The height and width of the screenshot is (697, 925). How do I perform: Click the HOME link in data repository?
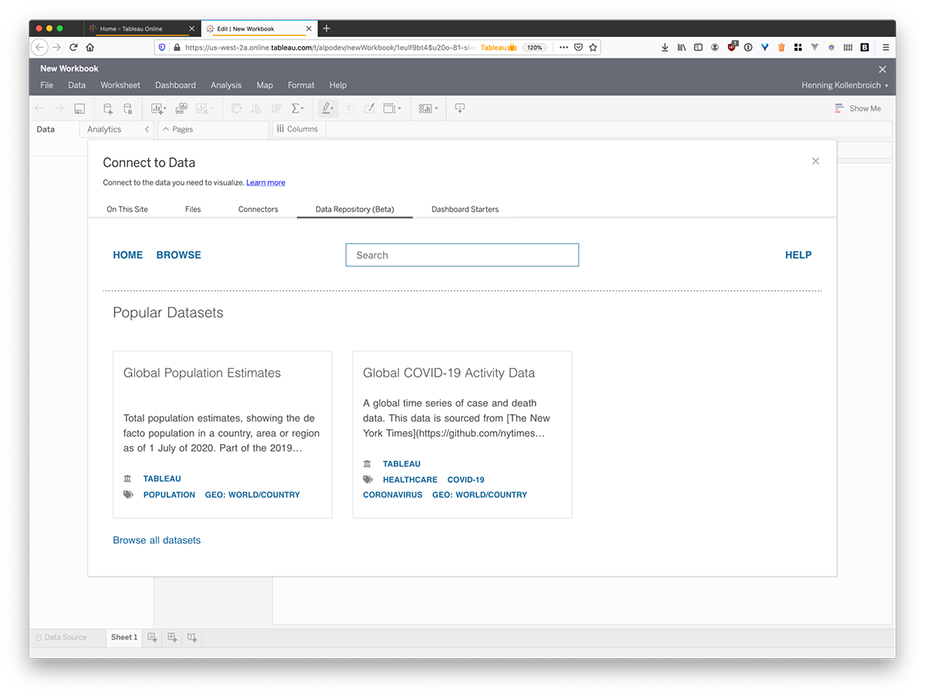coord(127,255)
